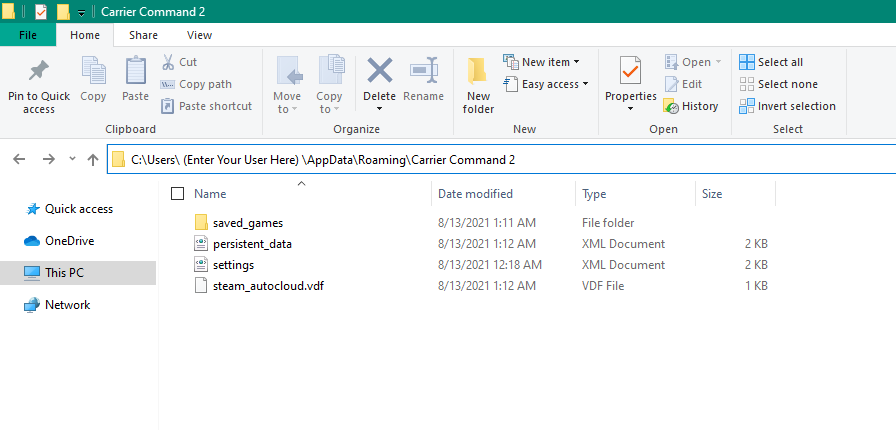
Task: Click the Cut scissors icon
Action: coord(168,62)
